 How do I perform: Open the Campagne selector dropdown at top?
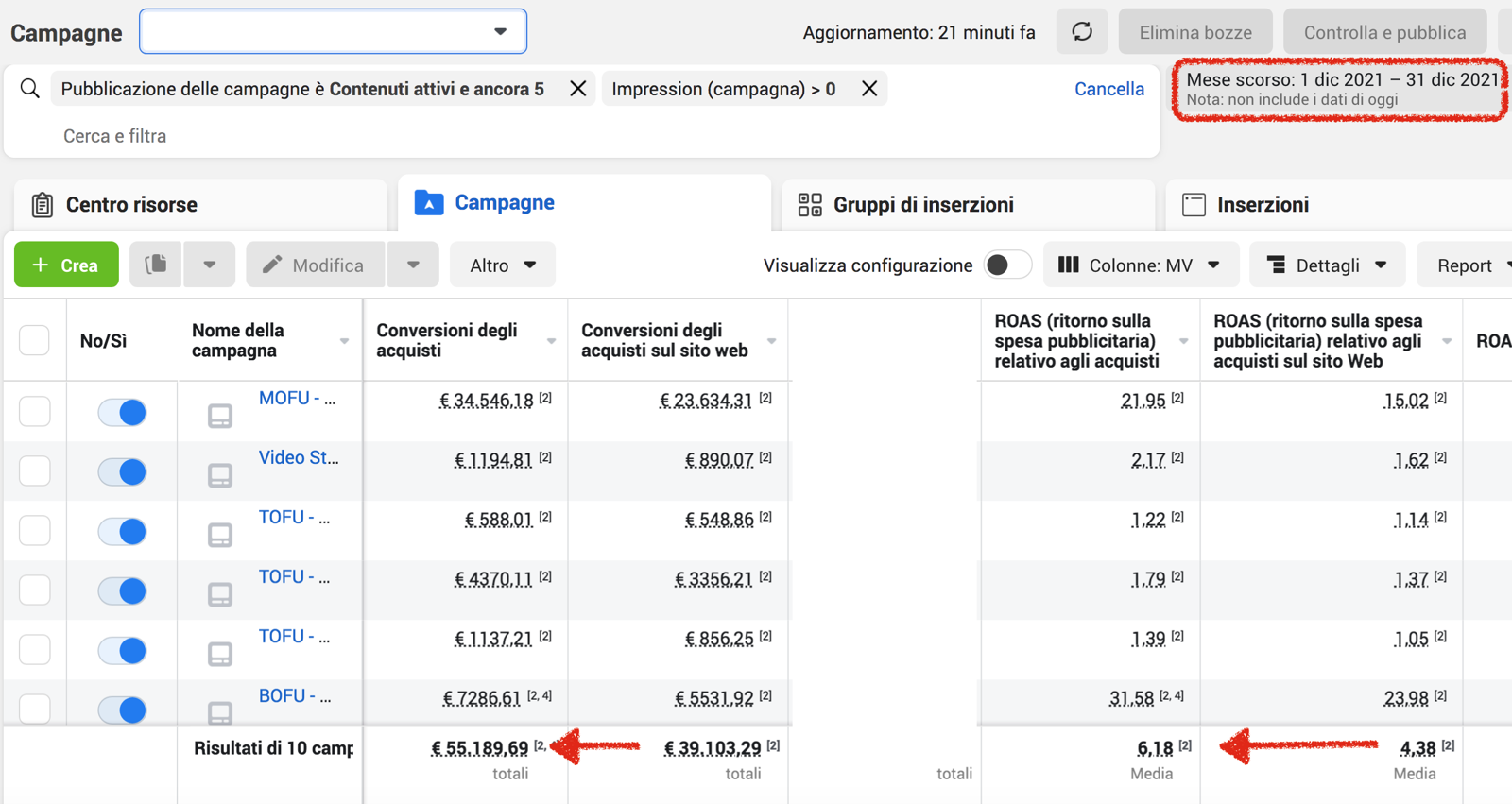tap(333, 31)
